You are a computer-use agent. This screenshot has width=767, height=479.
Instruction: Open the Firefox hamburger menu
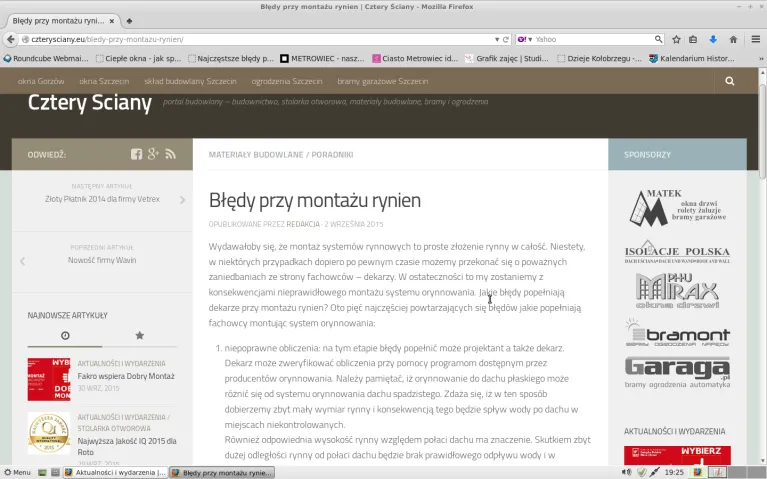click(x=756, y=39)
